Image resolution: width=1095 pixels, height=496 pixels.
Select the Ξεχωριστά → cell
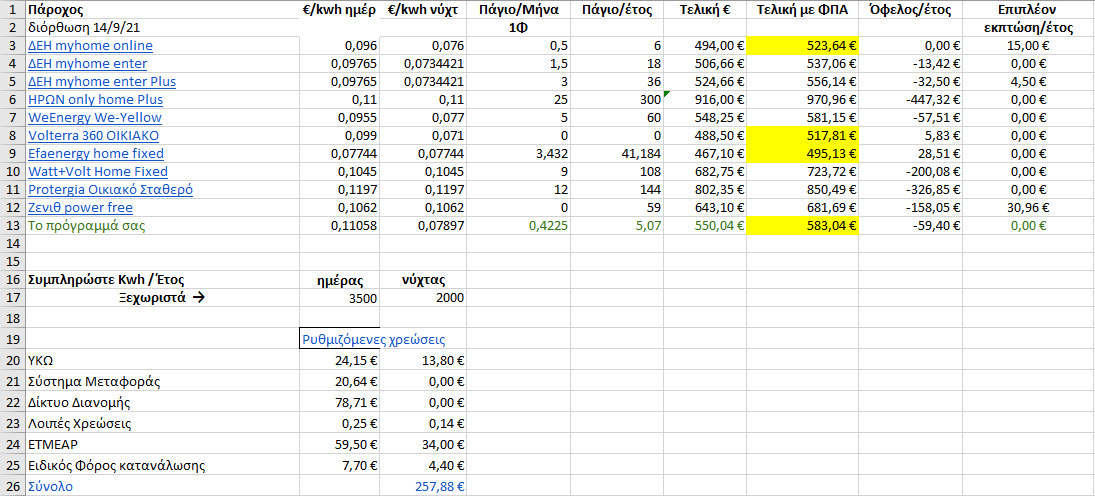(163, 298)
